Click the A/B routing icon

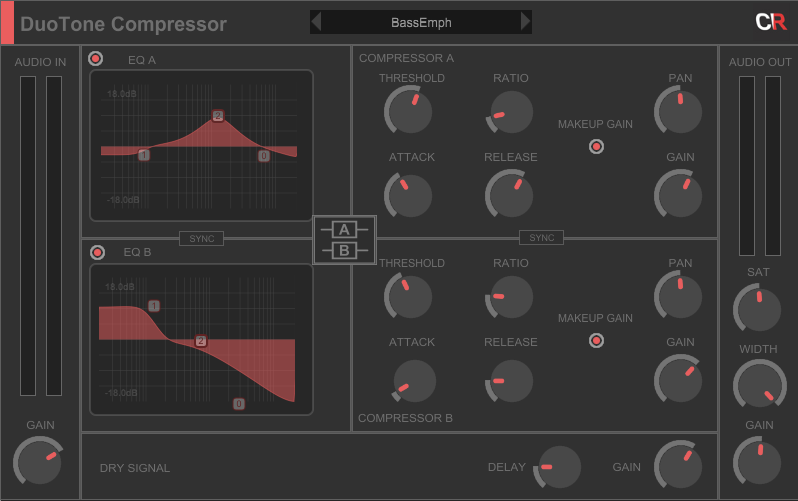[343, 240]
